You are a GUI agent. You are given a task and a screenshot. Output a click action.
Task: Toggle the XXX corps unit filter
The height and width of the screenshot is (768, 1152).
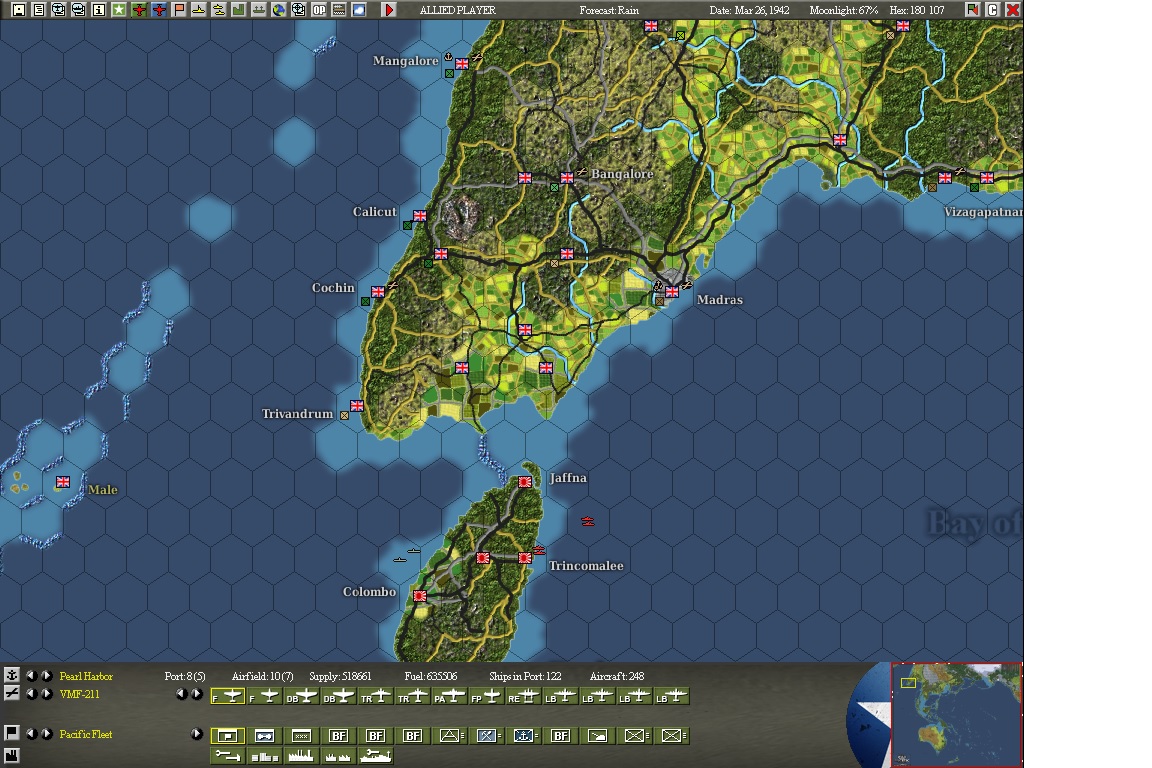[301, 735]
